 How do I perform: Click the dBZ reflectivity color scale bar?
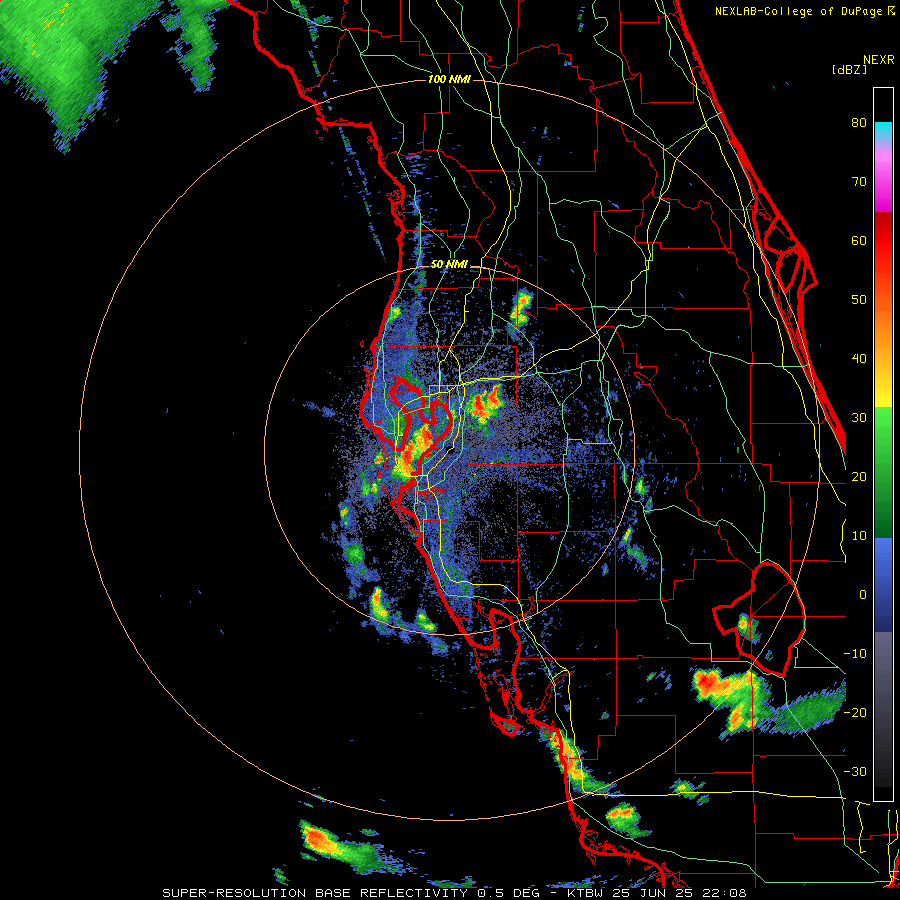tap(883, 444)
